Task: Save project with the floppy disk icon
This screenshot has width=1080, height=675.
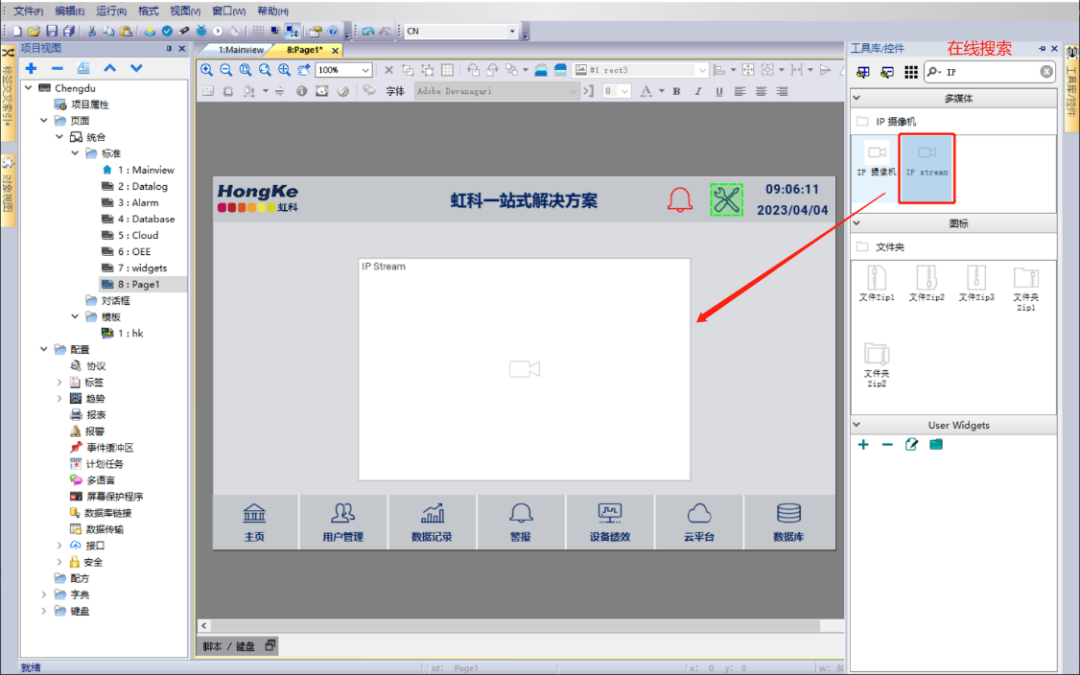Action: click(52, 31)
